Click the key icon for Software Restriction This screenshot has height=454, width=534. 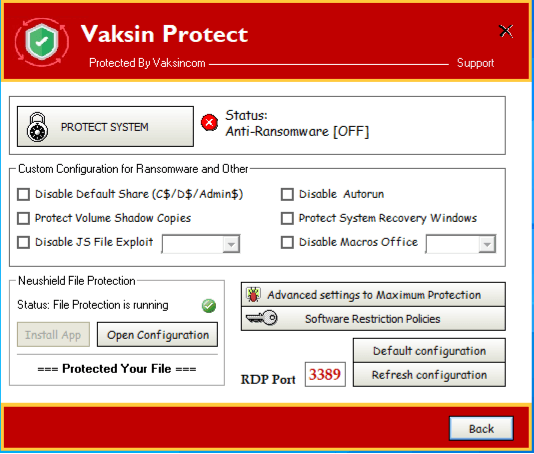261,318
